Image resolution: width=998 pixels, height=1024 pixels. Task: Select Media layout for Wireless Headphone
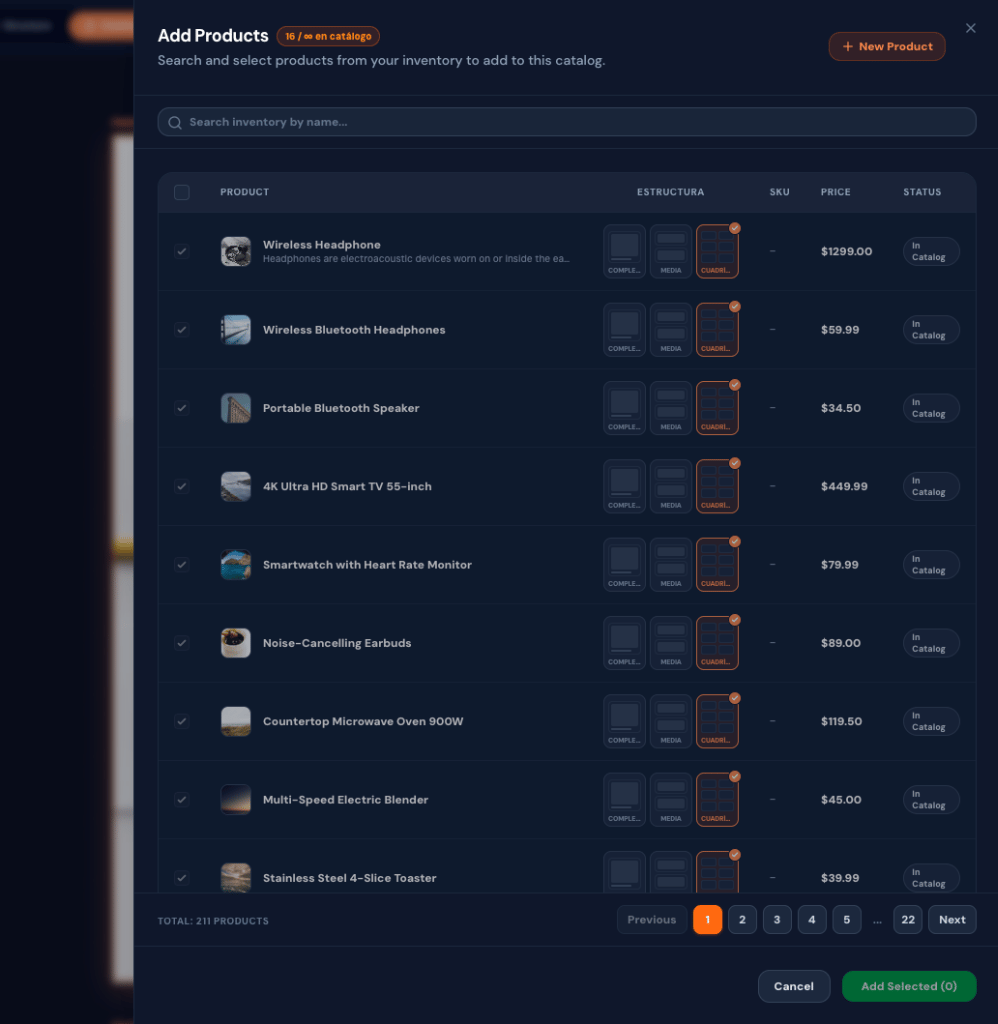(671, 251)
